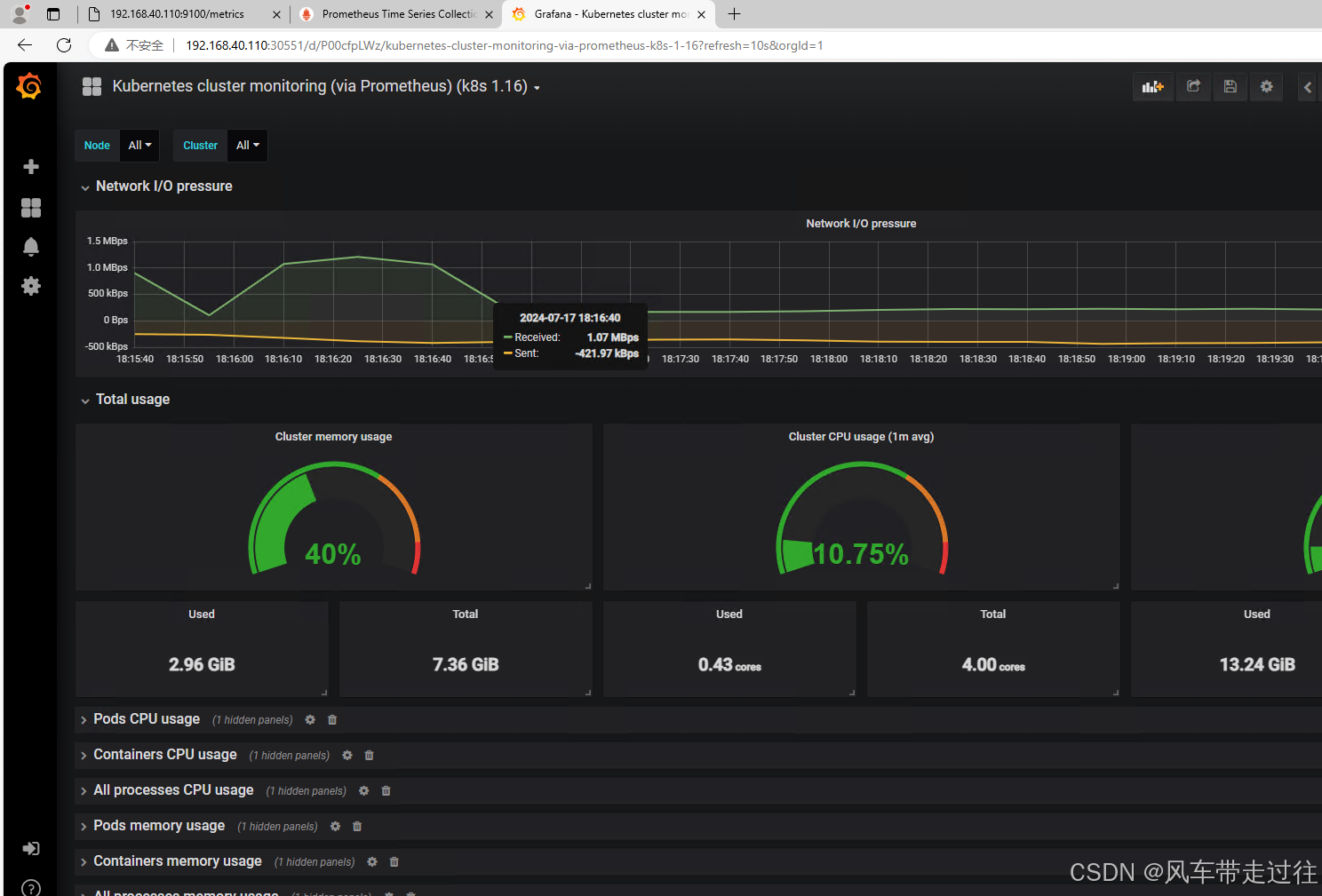Open the Help question mark icon
Image resolution: width=1322 pixels, height=896 pixels.
(31, 888)
